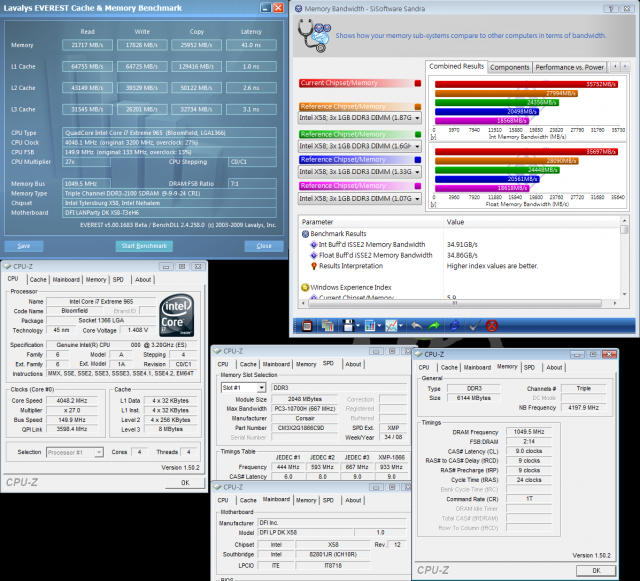Click the Part Number CM3X2G1866C9D field

(304, 428)
